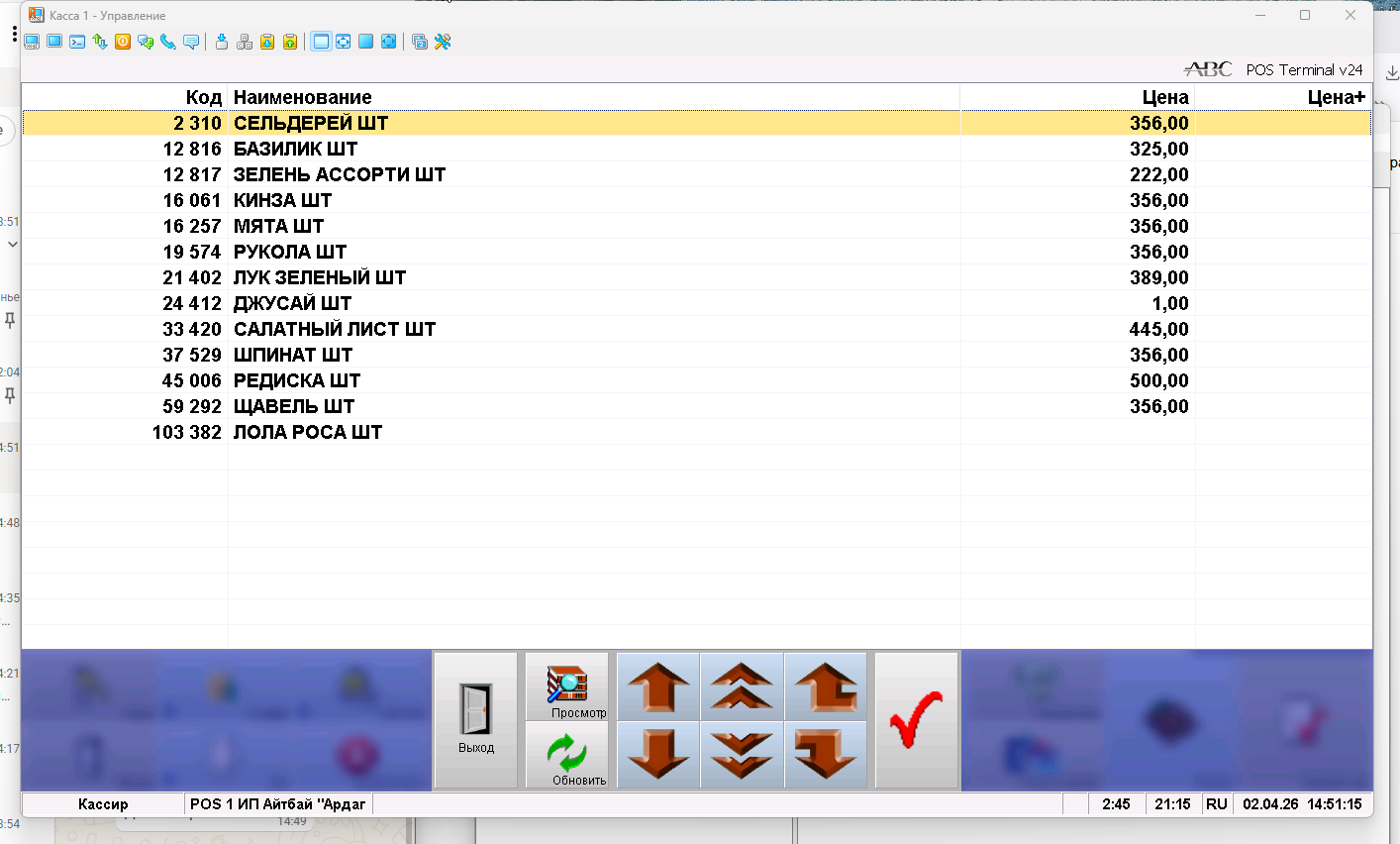This screenshot has width=1400, height=844.
Task: Select the blue square with outward arrows icon
Action: point(389,42)
